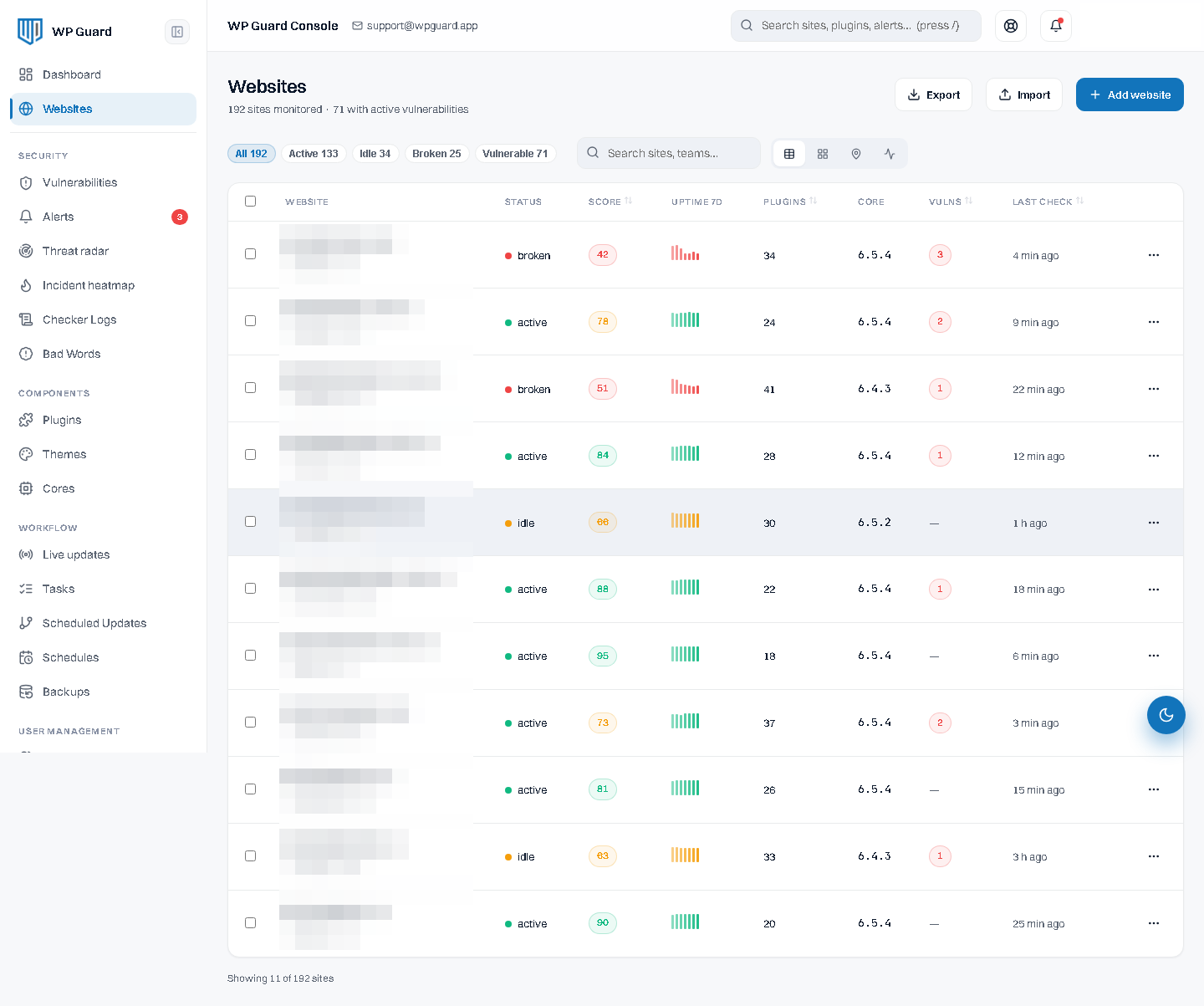Screen dimensions: 1204x1006
Task: Click the Add website button
Action: click(x=1130, y=94)
